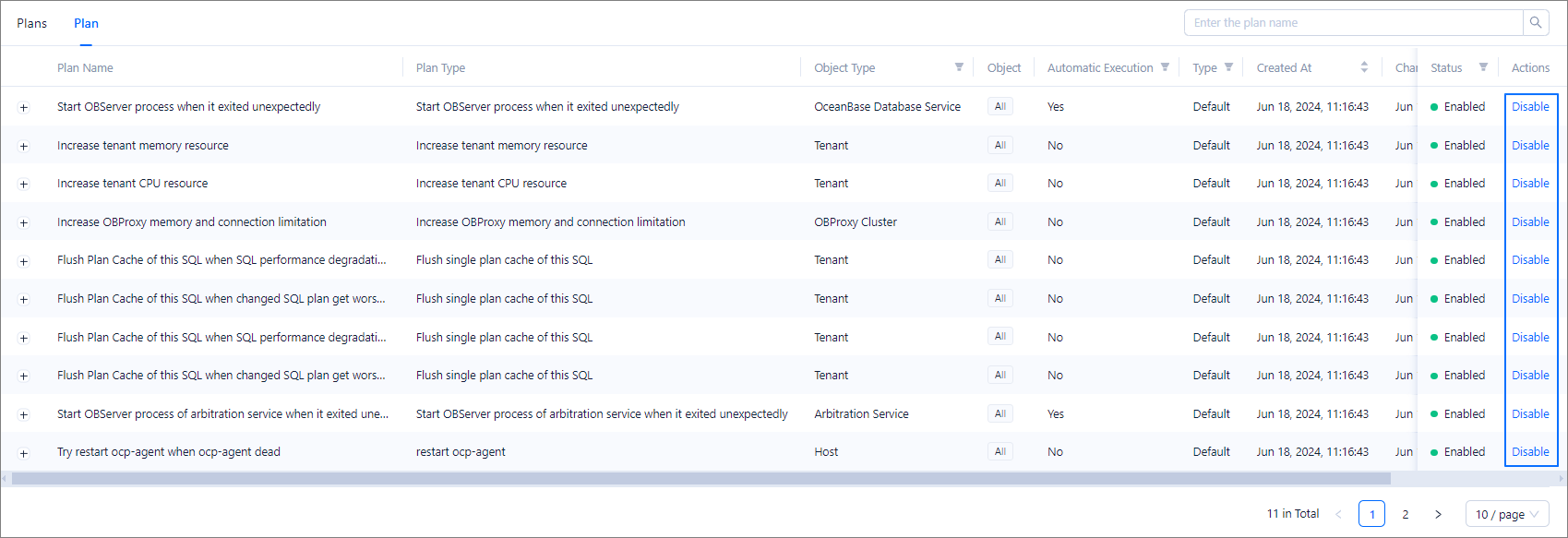Switch to the Plans tab
This screenshot has width=1568, height=538.
click(31, 23)
